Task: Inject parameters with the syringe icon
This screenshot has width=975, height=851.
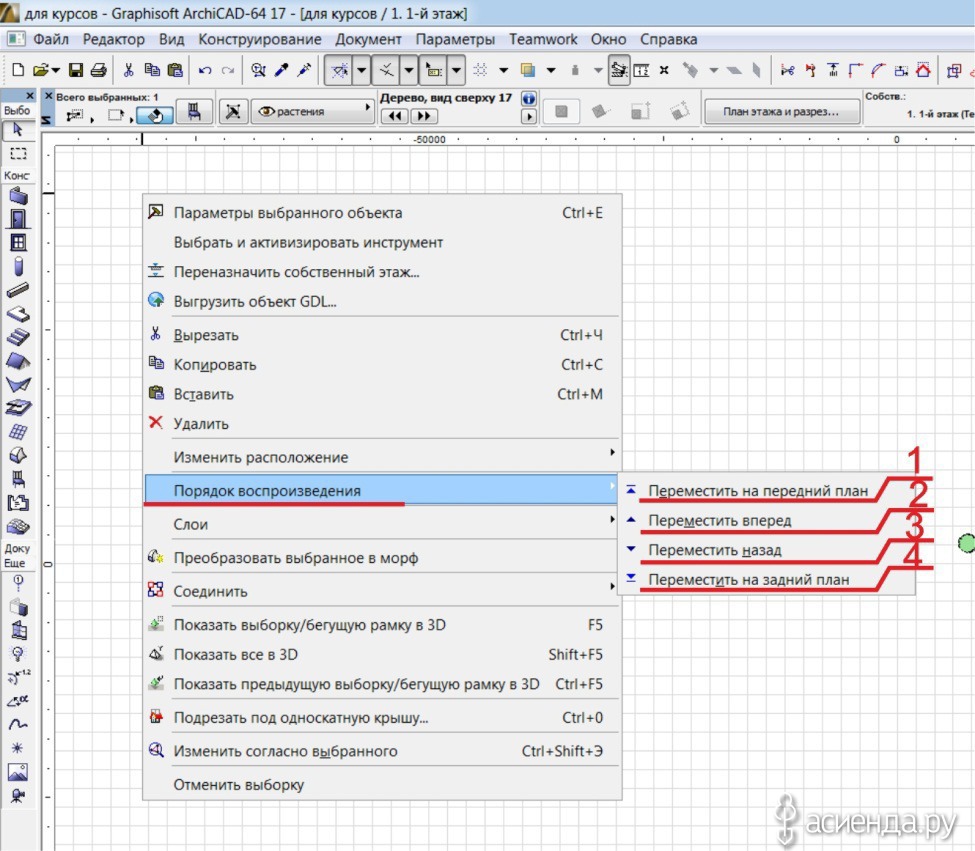Action: pyautogui.click(x=304, y=70)
